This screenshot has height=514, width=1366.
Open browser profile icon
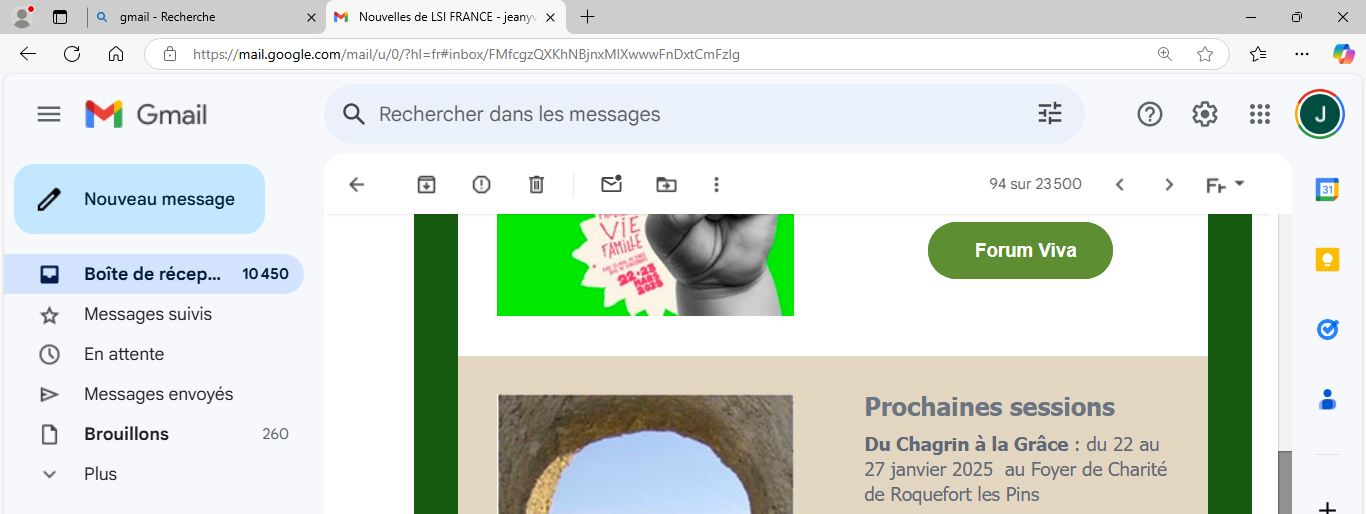click(x=22, y=17)
